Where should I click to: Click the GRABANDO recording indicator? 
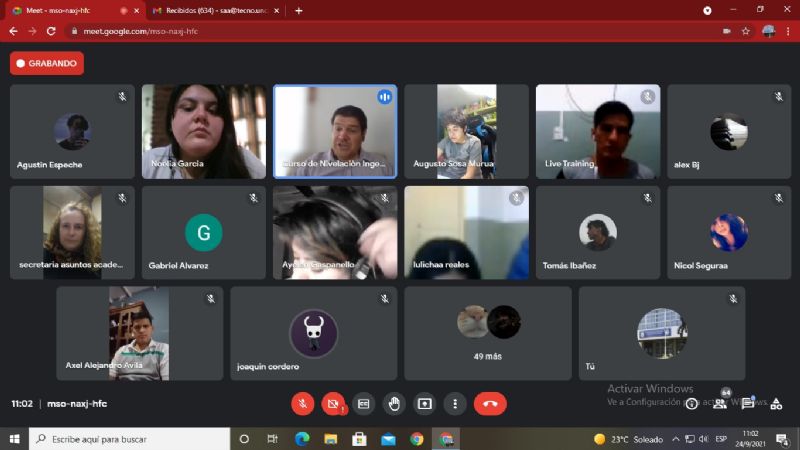click(x=47, y=63)
